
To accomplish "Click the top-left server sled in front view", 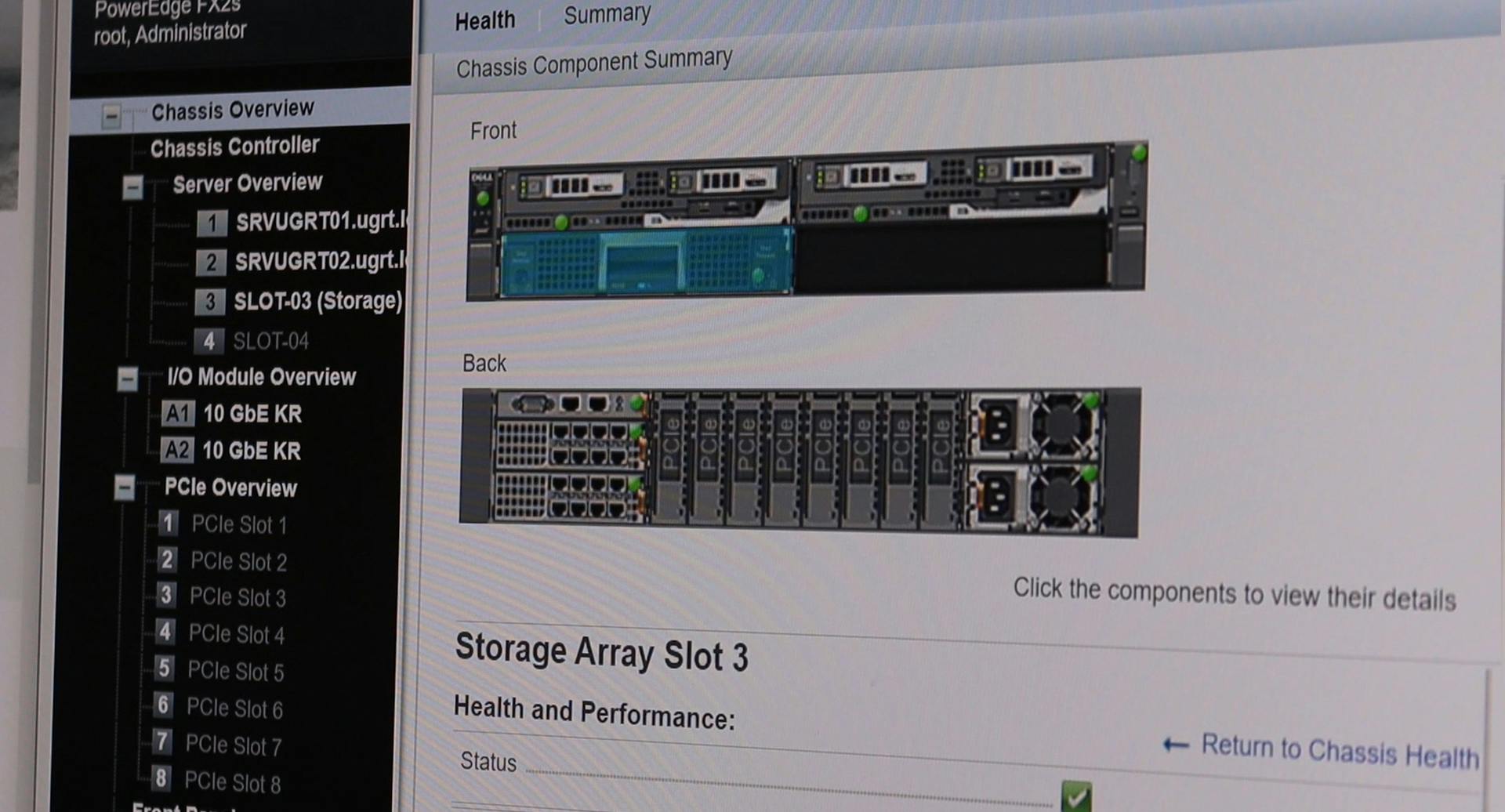I will pyautogui.click(x=646, y=196).
